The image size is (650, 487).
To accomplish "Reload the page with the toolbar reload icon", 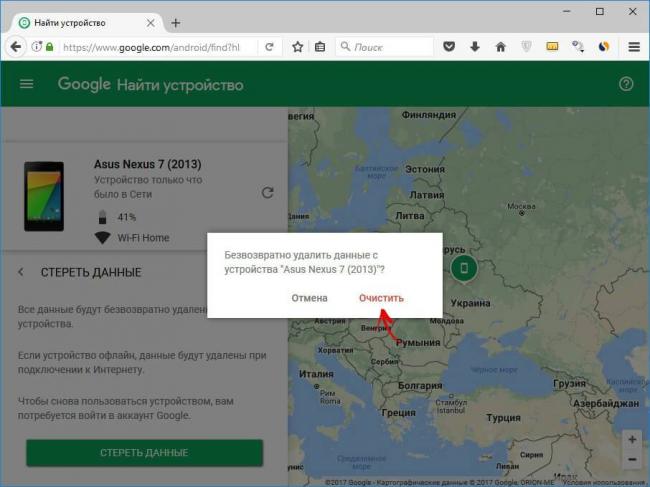I will 269,47.
